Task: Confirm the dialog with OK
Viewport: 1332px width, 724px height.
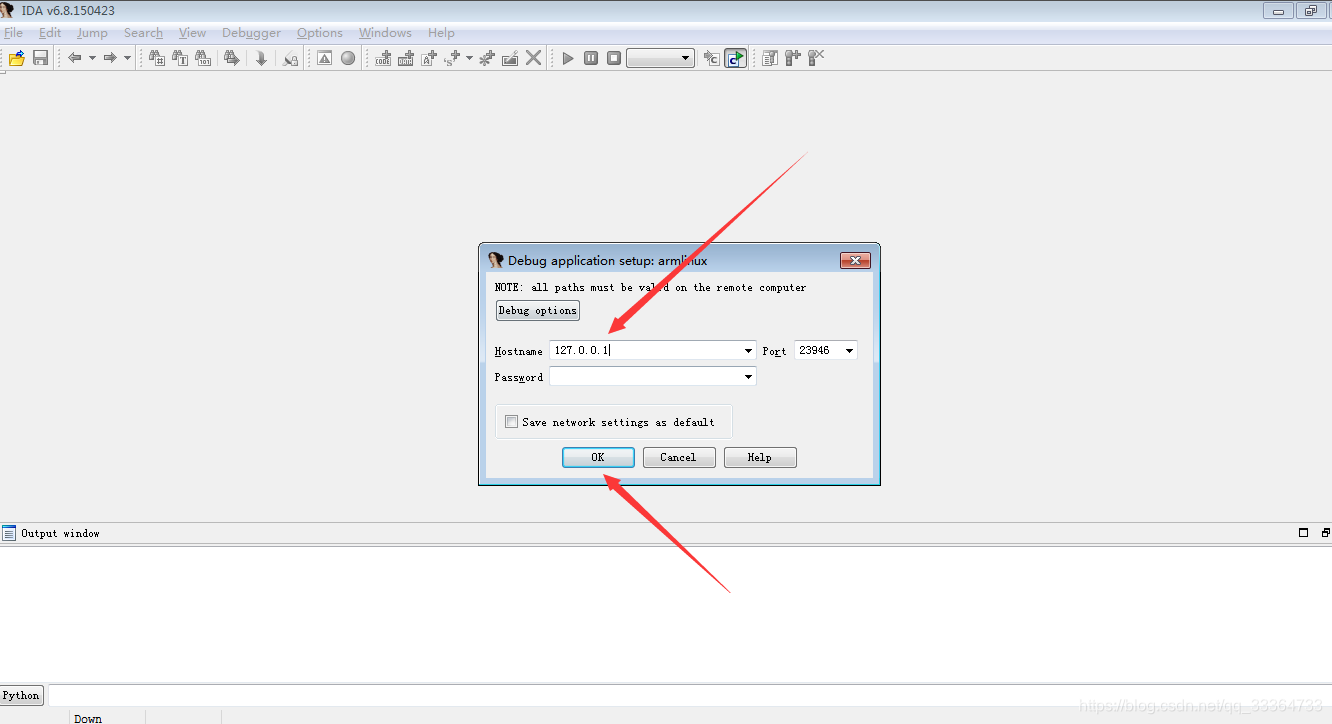Action: 598,457
